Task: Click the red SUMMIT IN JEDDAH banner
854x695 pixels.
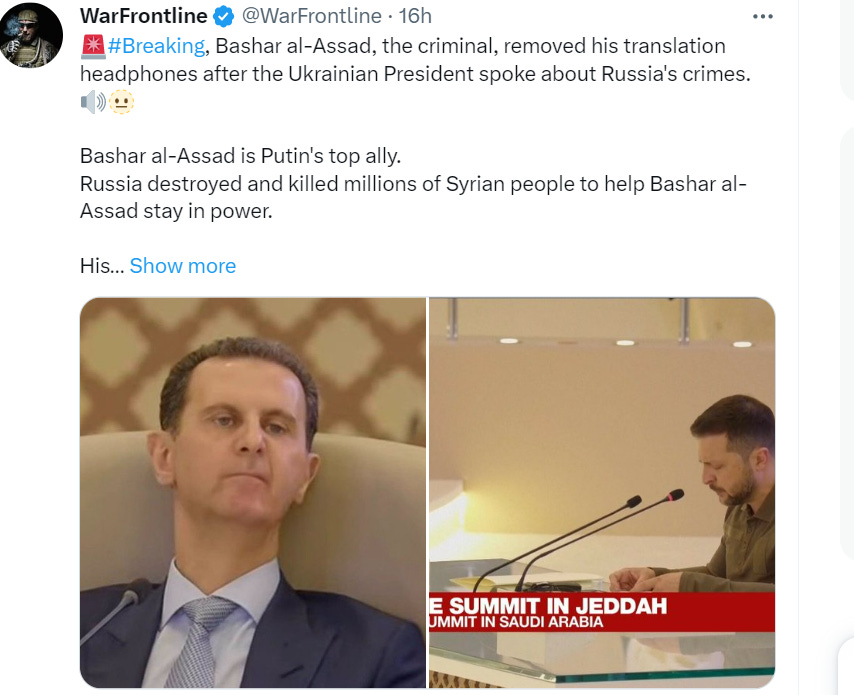Action: (x=602, y=612)
